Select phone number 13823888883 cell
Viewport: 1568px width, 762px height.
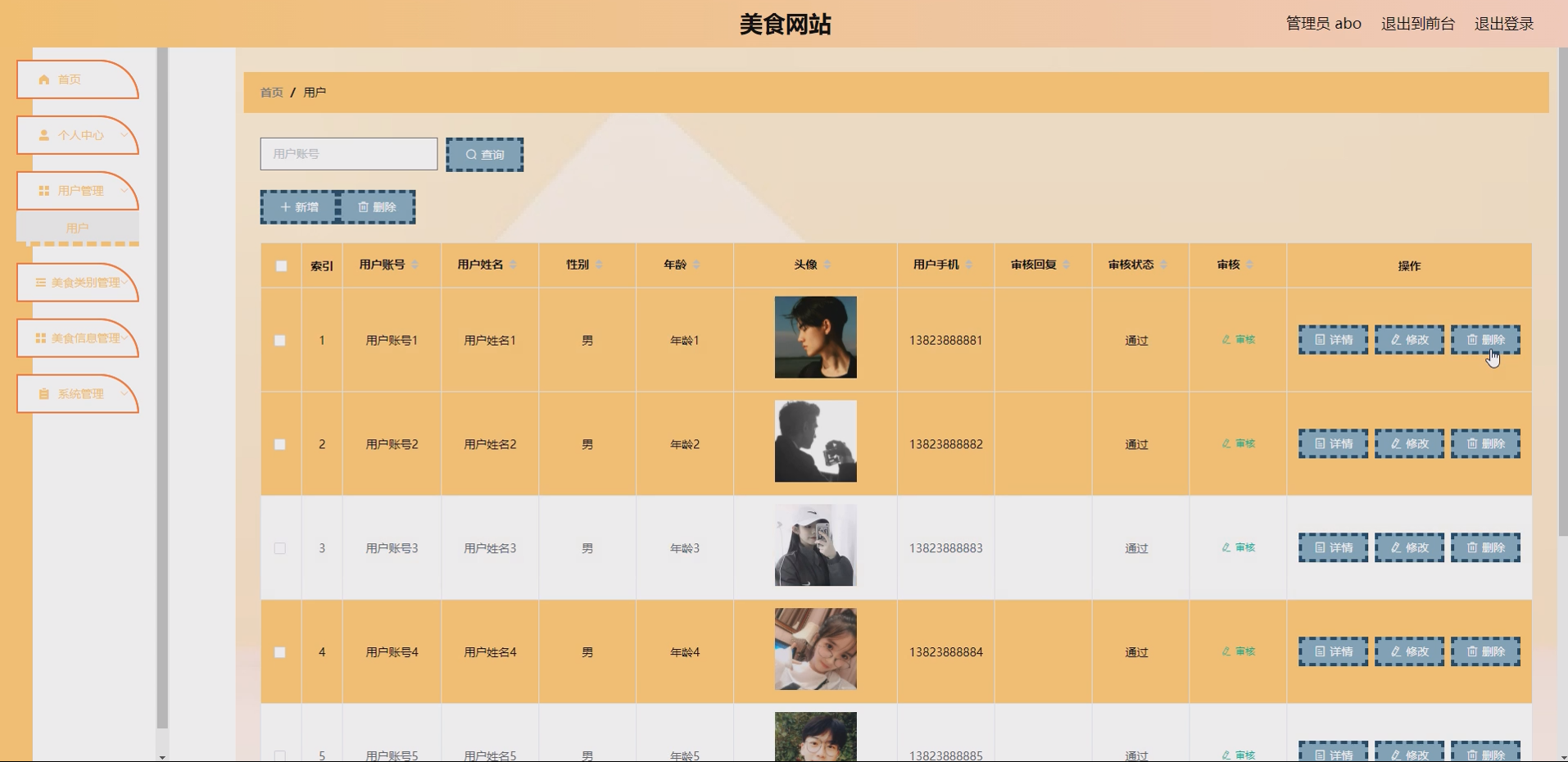[x=945, y=548]
